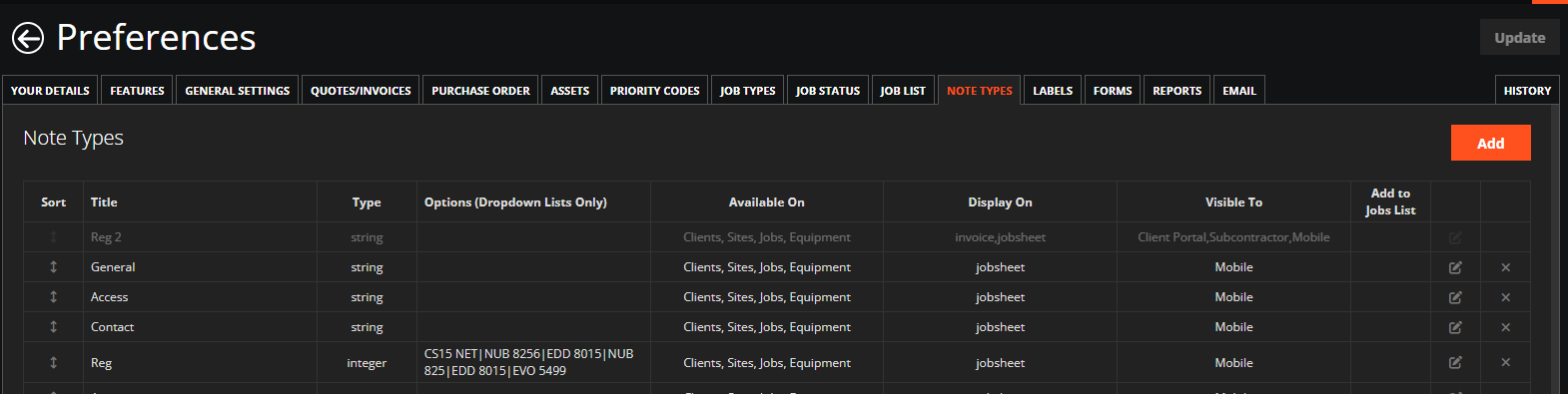Edit the Contact note type
This screenshot has height=394, width=1568.
click(x=1455, y=327)
